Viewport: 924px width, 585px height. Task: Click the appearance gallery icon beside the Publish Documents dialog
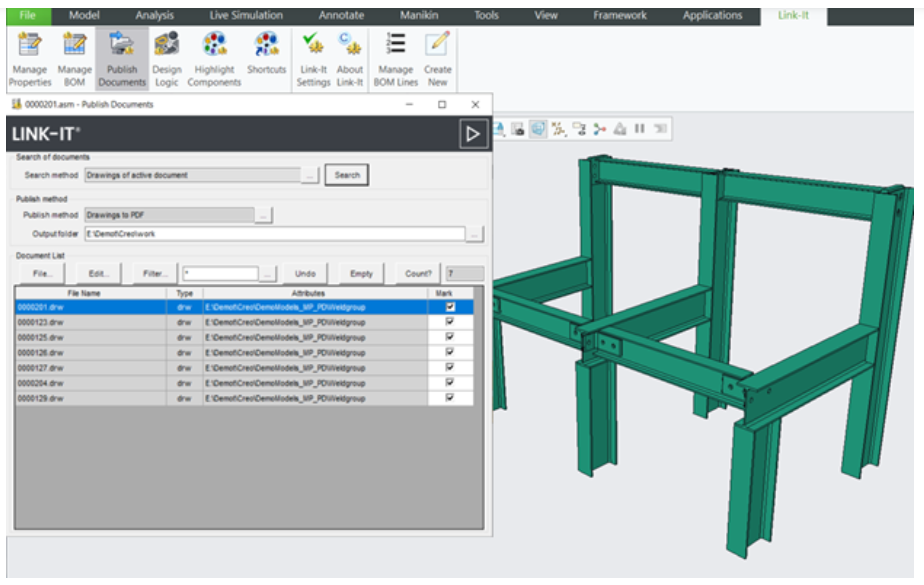tap(499, 129)
